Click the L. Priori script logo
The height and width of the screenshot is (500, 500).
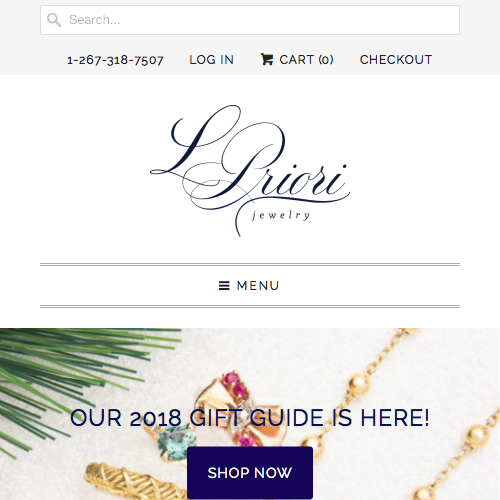click(250, 171)
